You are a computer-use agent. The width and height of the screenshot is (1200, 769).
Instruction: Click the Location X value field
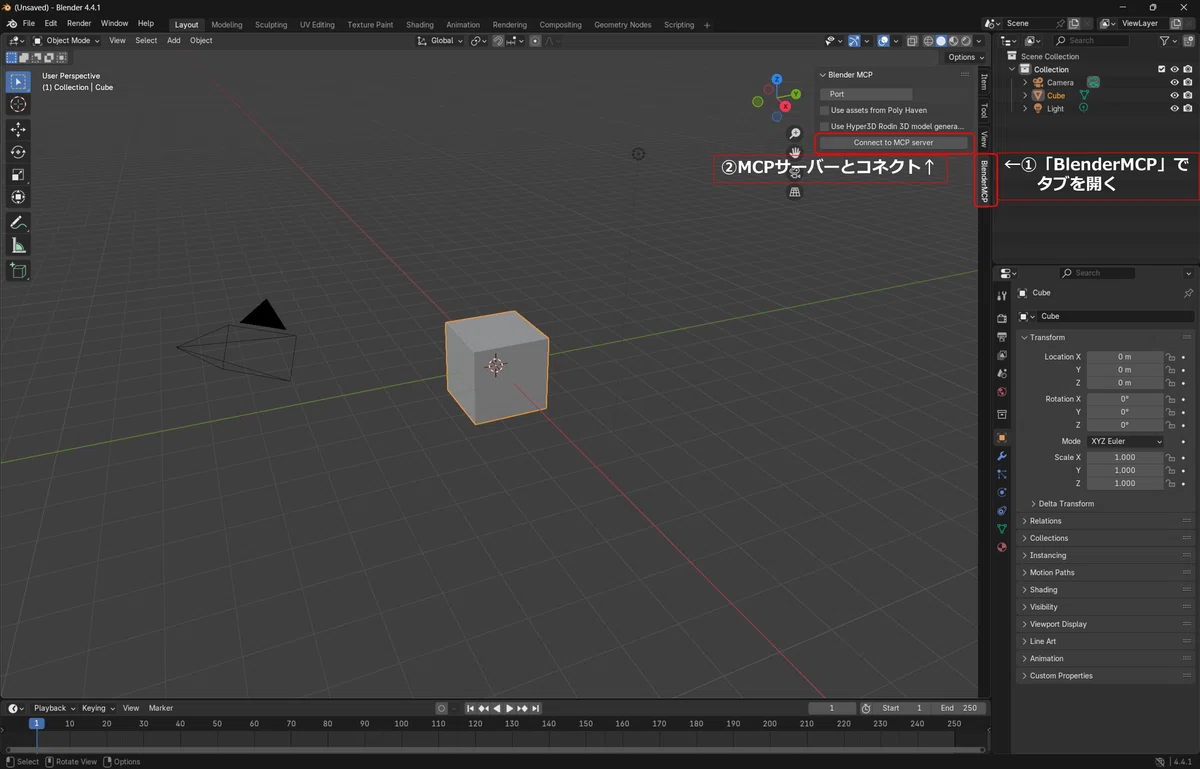point(1125,357)
